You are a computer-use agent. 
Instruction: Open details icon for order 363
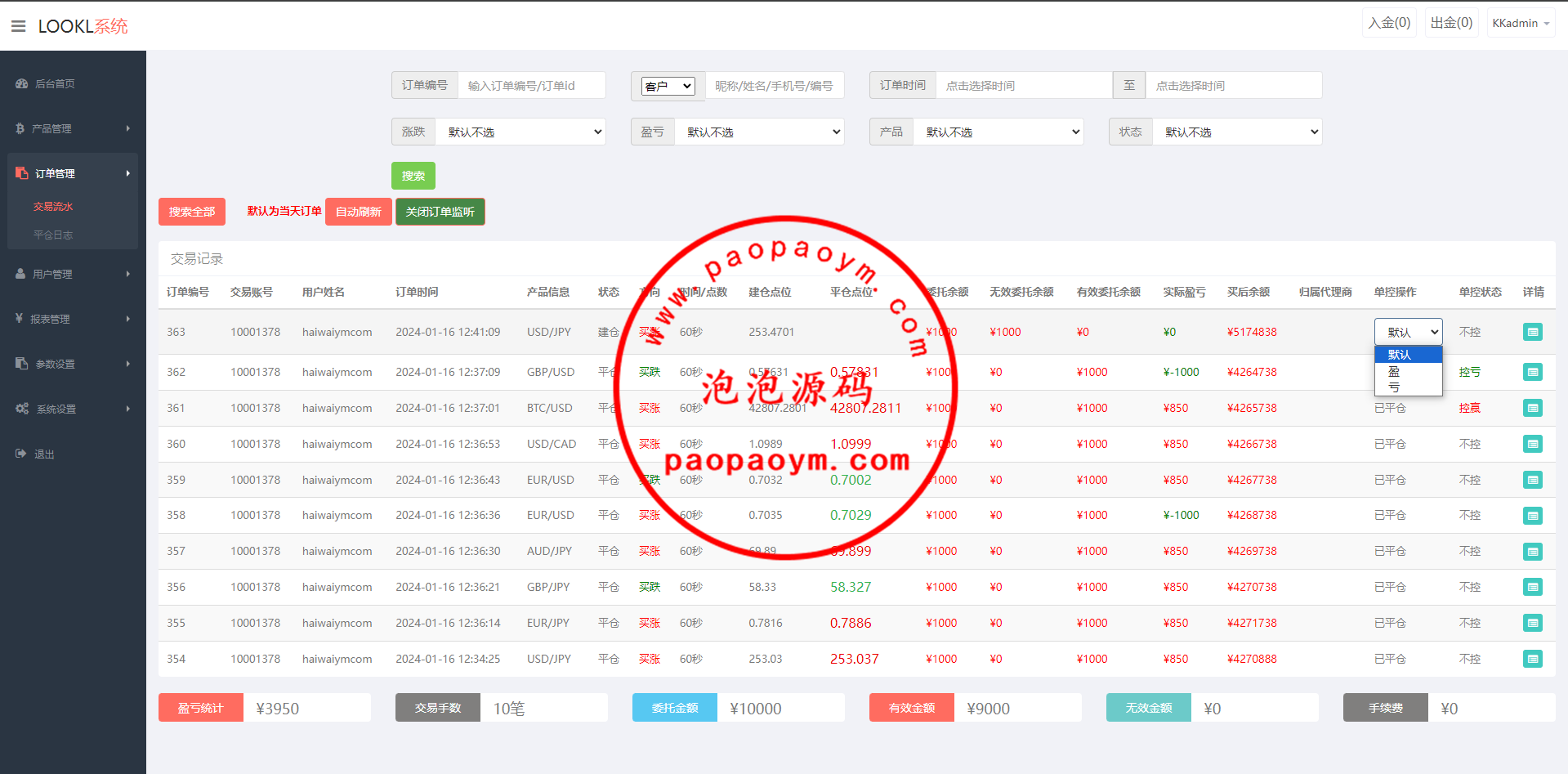click(x=1532, y=332)
